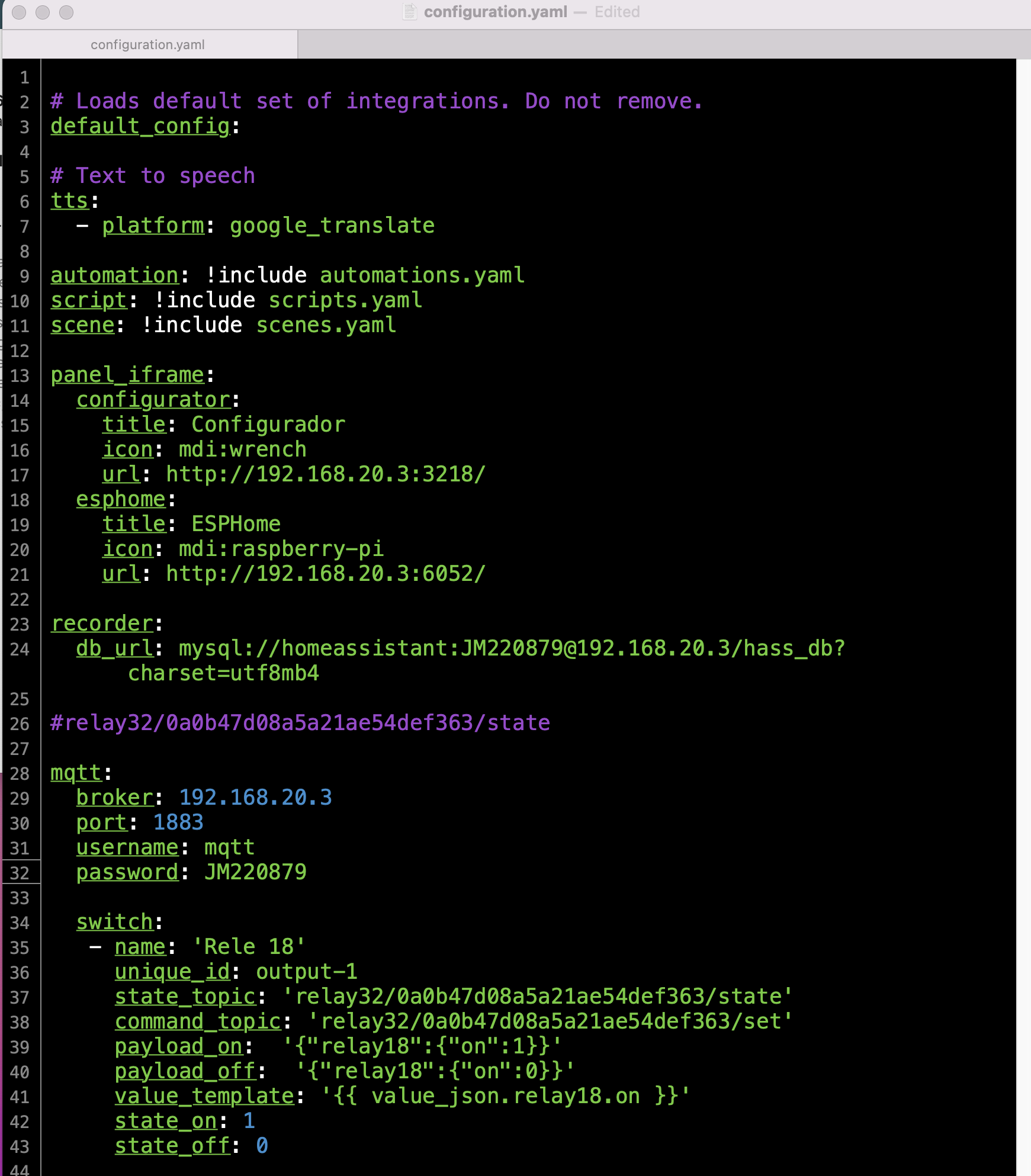Click the configurator URL ending in 3218
The width and height of the screenshot is (1031, 1176).
coord(326,474)
